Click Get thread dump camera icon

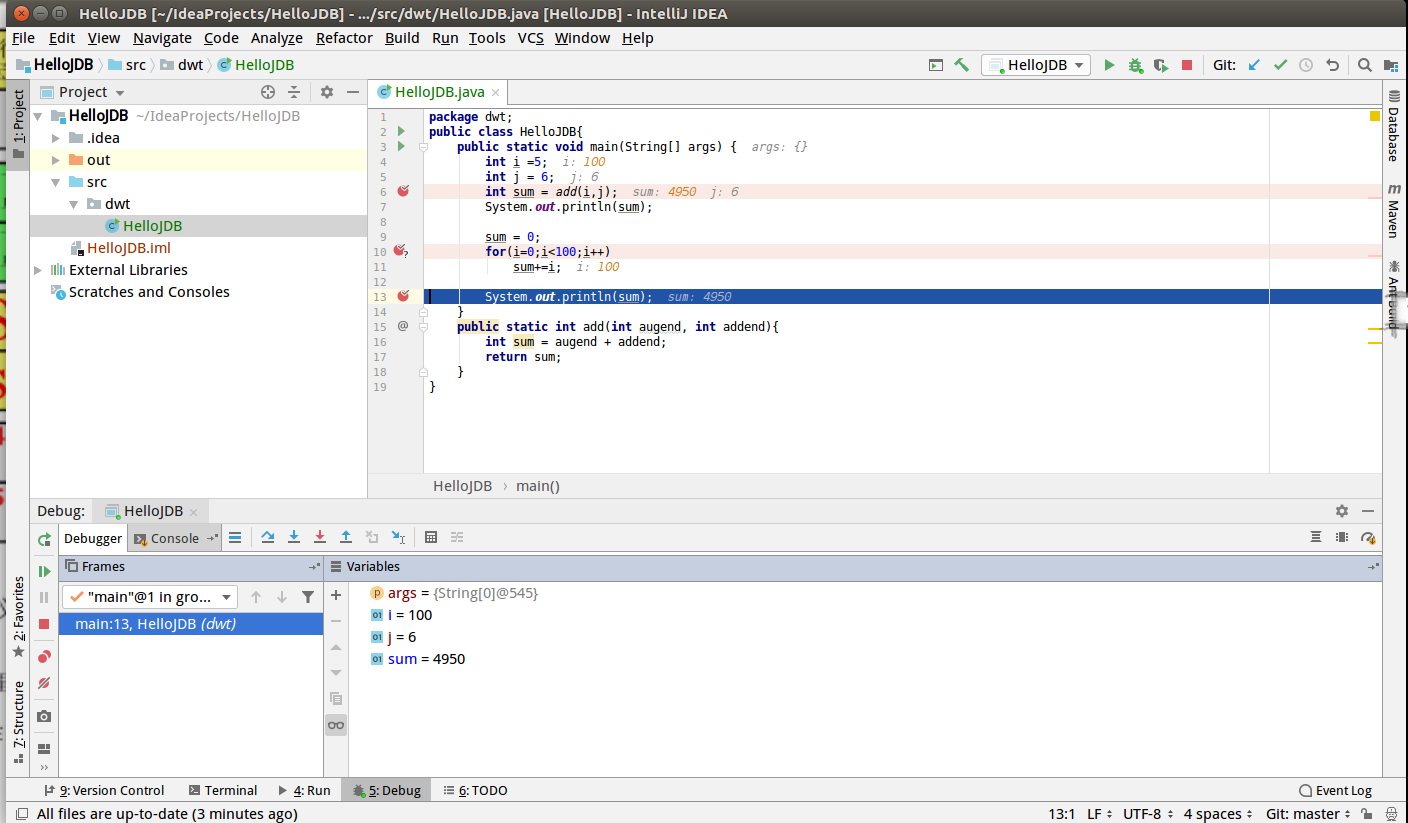(x=44, y=716)
